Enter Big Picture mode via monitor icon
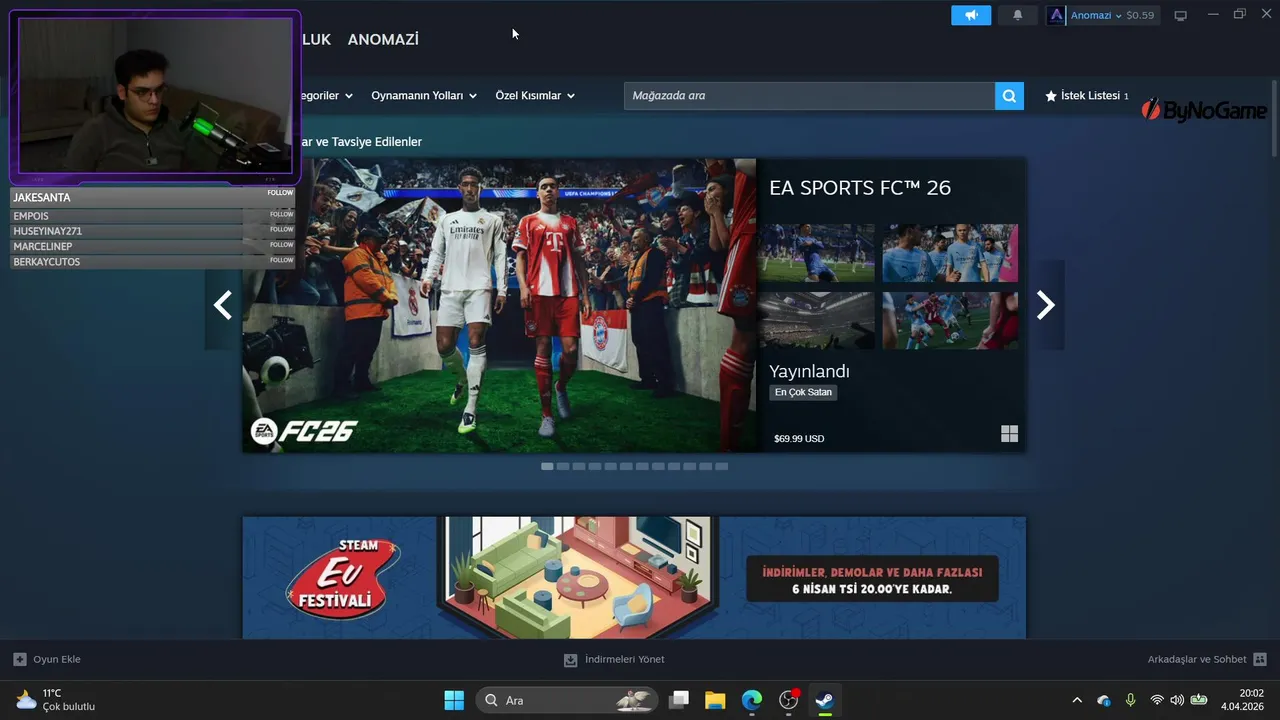This screenshot has height=720, width=1280. [1181, 15]
